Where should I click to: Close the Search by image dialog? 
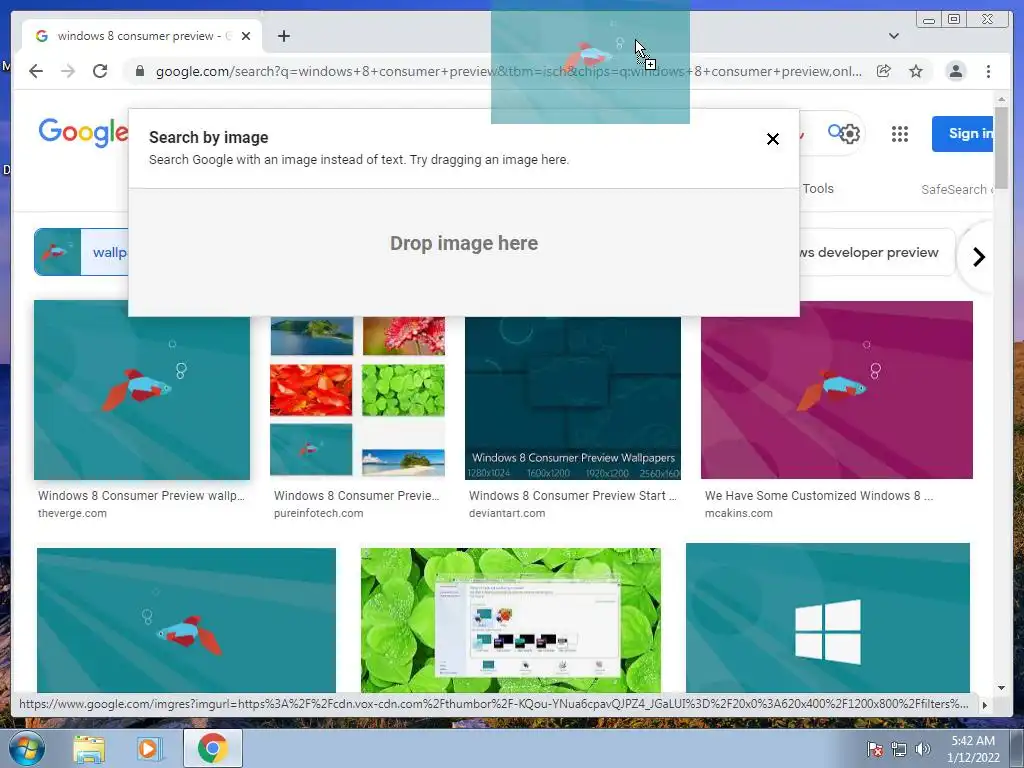tap(773, 139)
